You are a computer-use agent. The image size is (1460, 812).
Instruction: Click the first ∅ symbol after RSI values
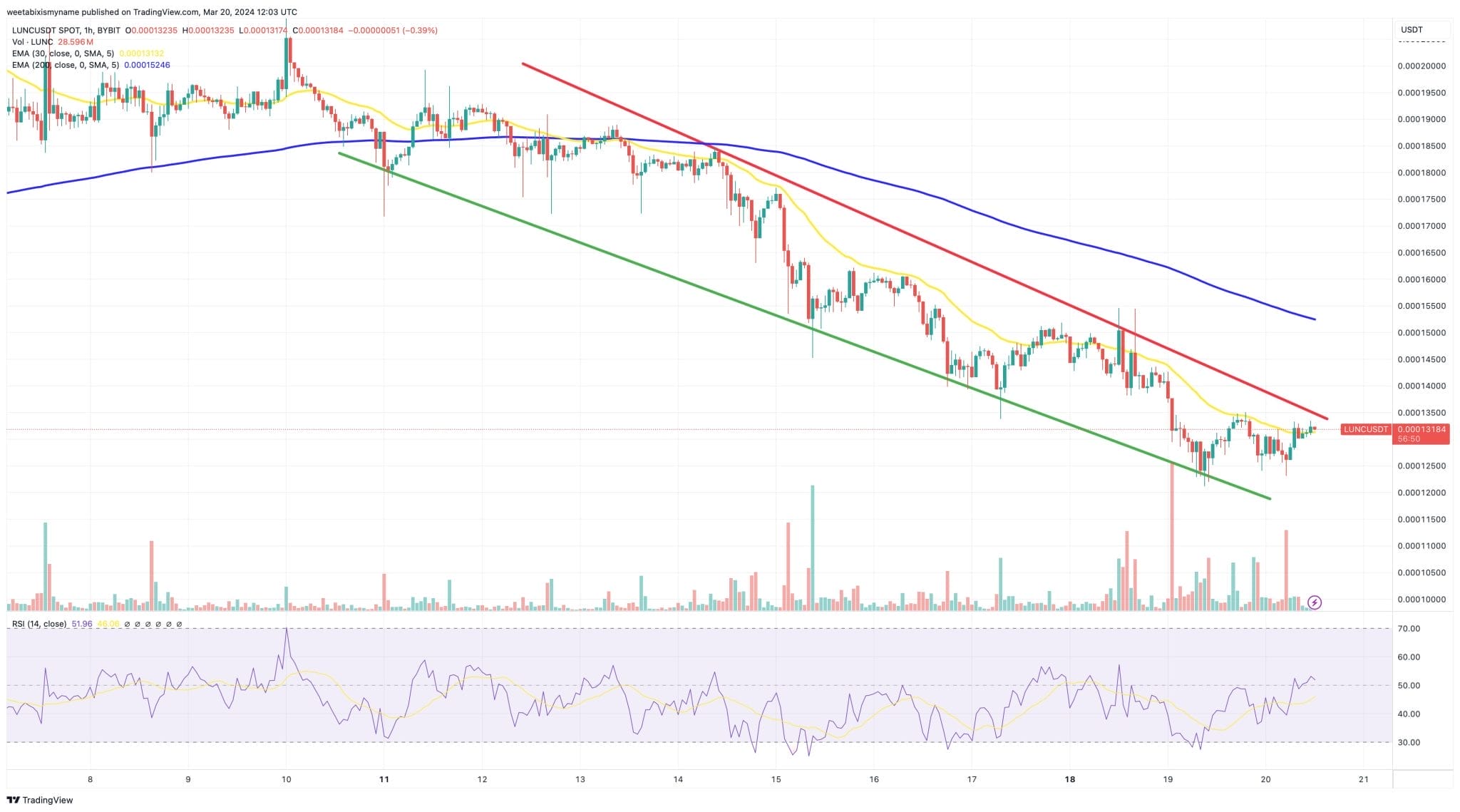127,624
